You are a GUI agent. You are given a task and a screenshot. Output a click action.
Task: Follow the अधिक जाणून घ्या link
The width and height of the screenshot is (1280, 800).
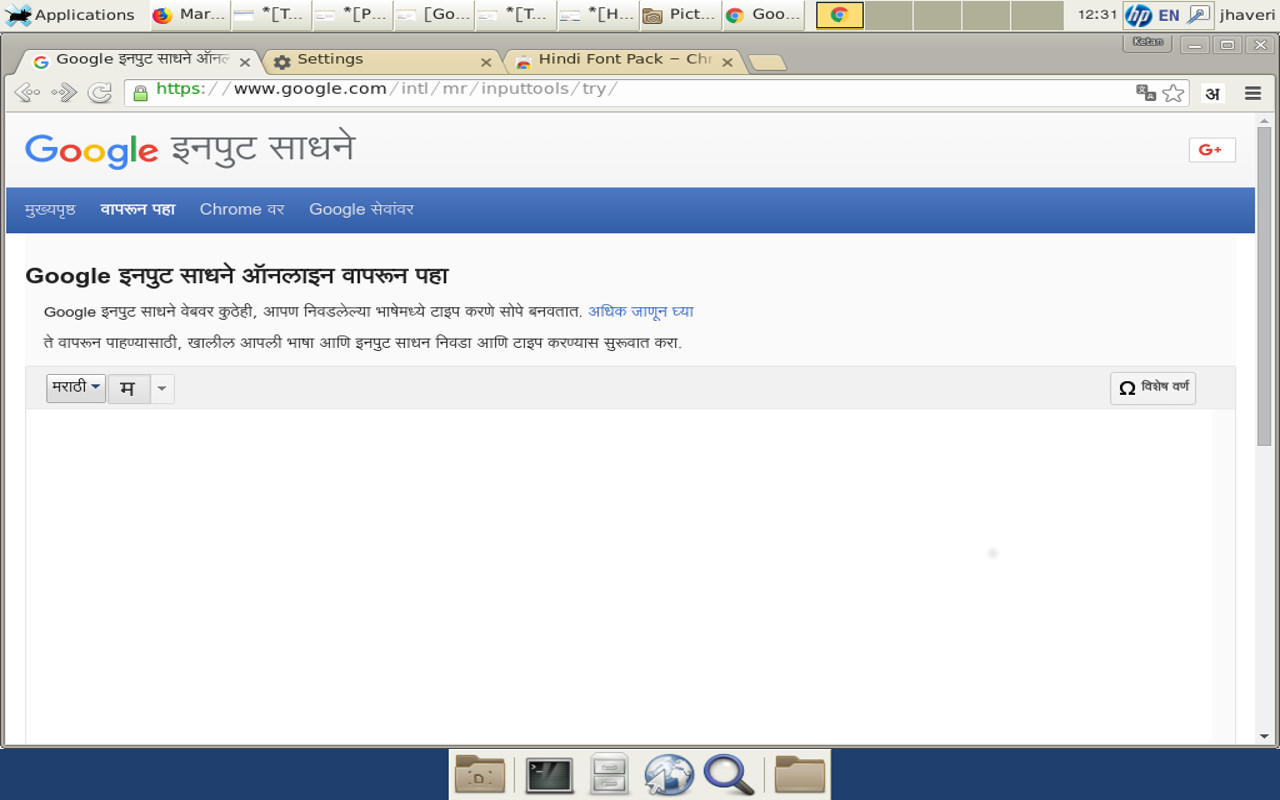pos(641,312)
